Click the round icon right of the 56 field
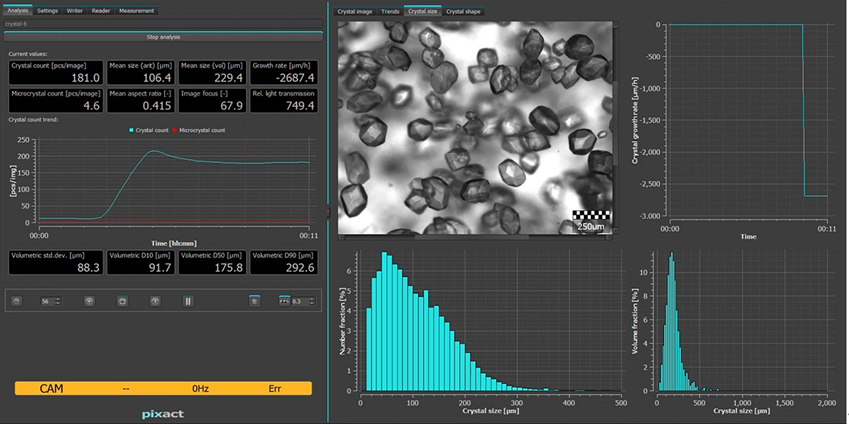849x425 pixels. tap(89, 300)
